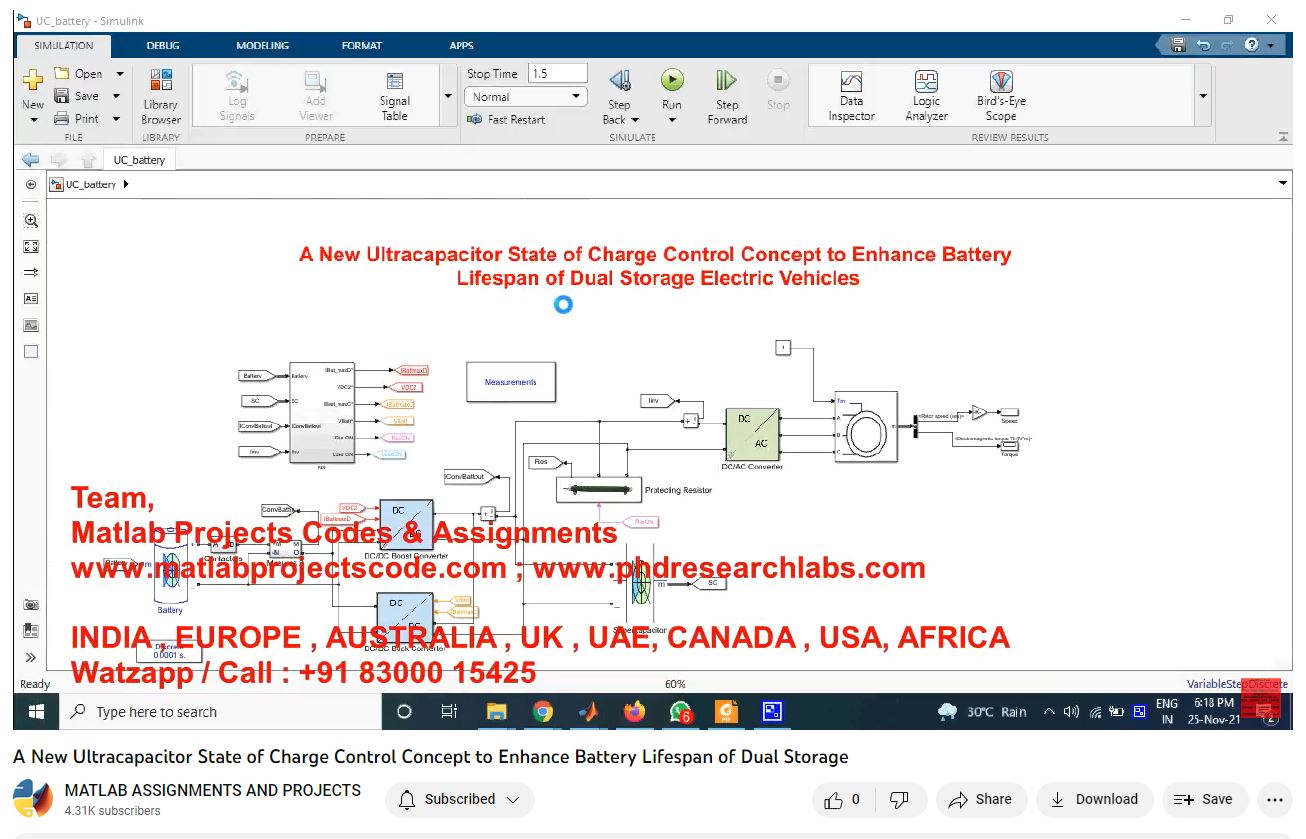Download the YouTube video

[x=1095, y=800]
